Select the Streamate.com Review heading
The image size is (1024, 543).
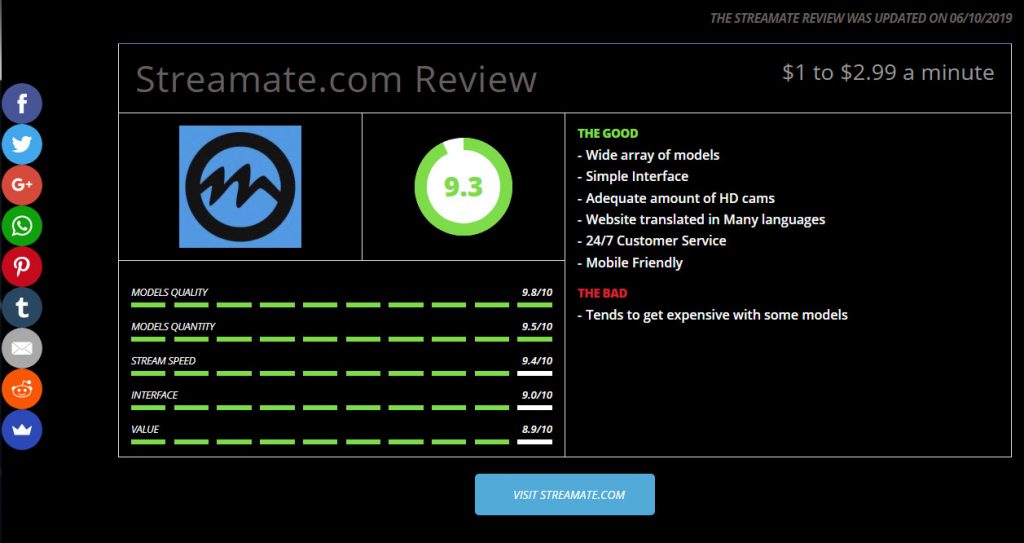(x=336, y=79)
